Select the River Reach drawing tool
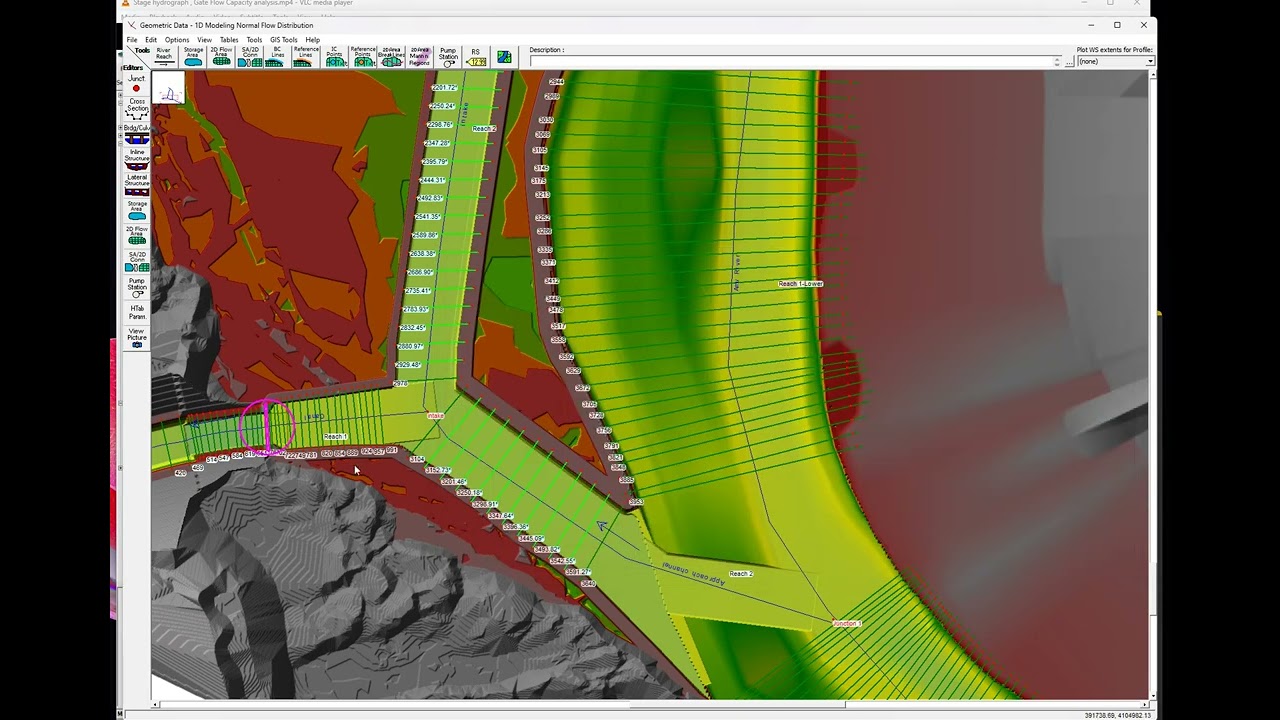Image resolution: width=1280 pixels, height=720 pixels. click(164, 56)
